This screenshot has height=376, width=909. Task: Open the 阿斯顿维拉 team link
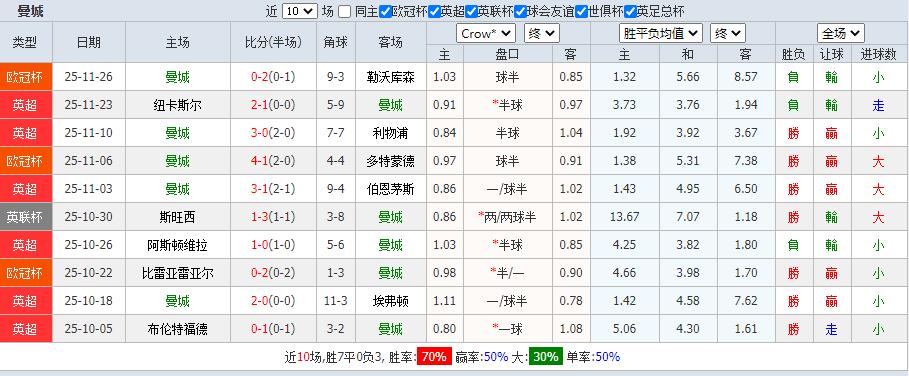pos(177,245)
